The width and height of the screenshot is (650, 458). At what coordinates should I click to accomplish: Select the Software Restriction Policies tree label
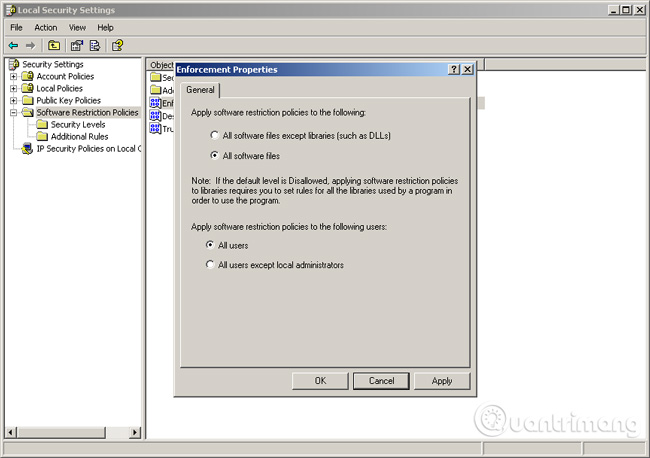pos(87,112)
